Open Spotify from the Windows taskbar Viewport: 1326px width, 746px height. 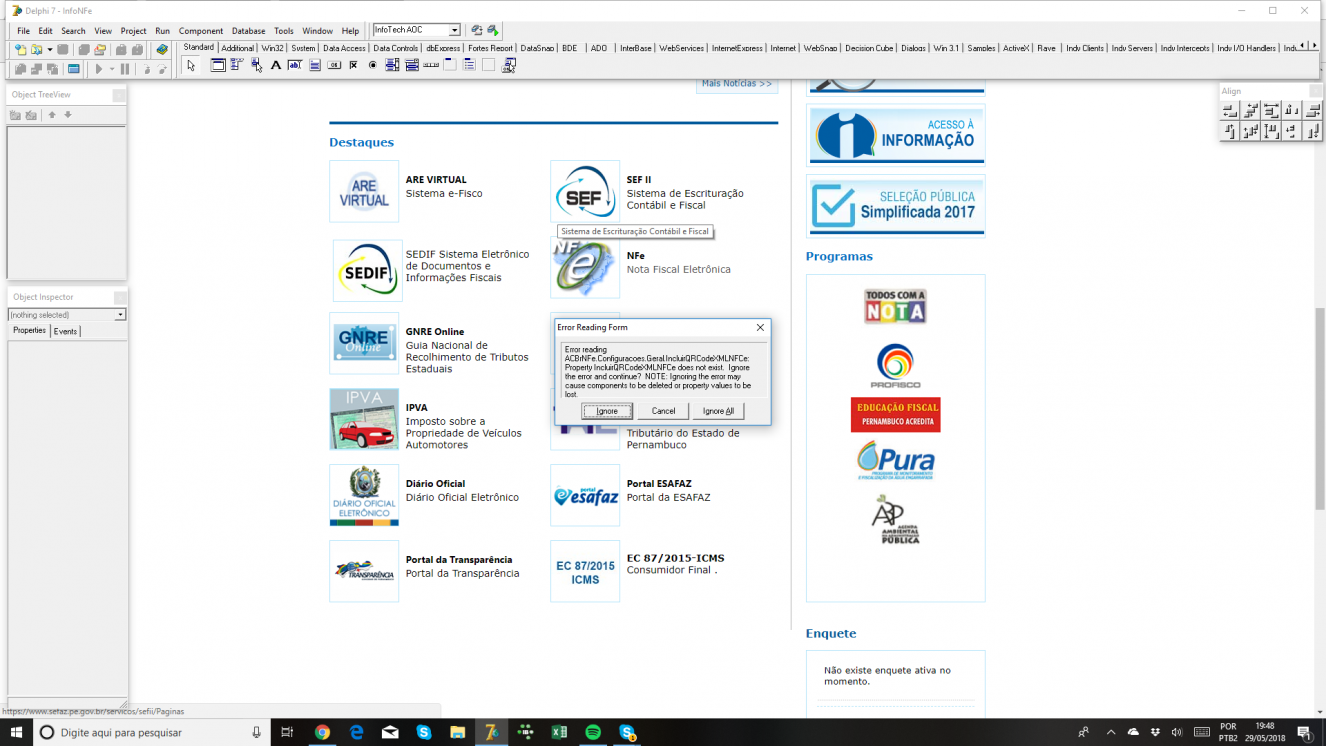pos(593,732)
